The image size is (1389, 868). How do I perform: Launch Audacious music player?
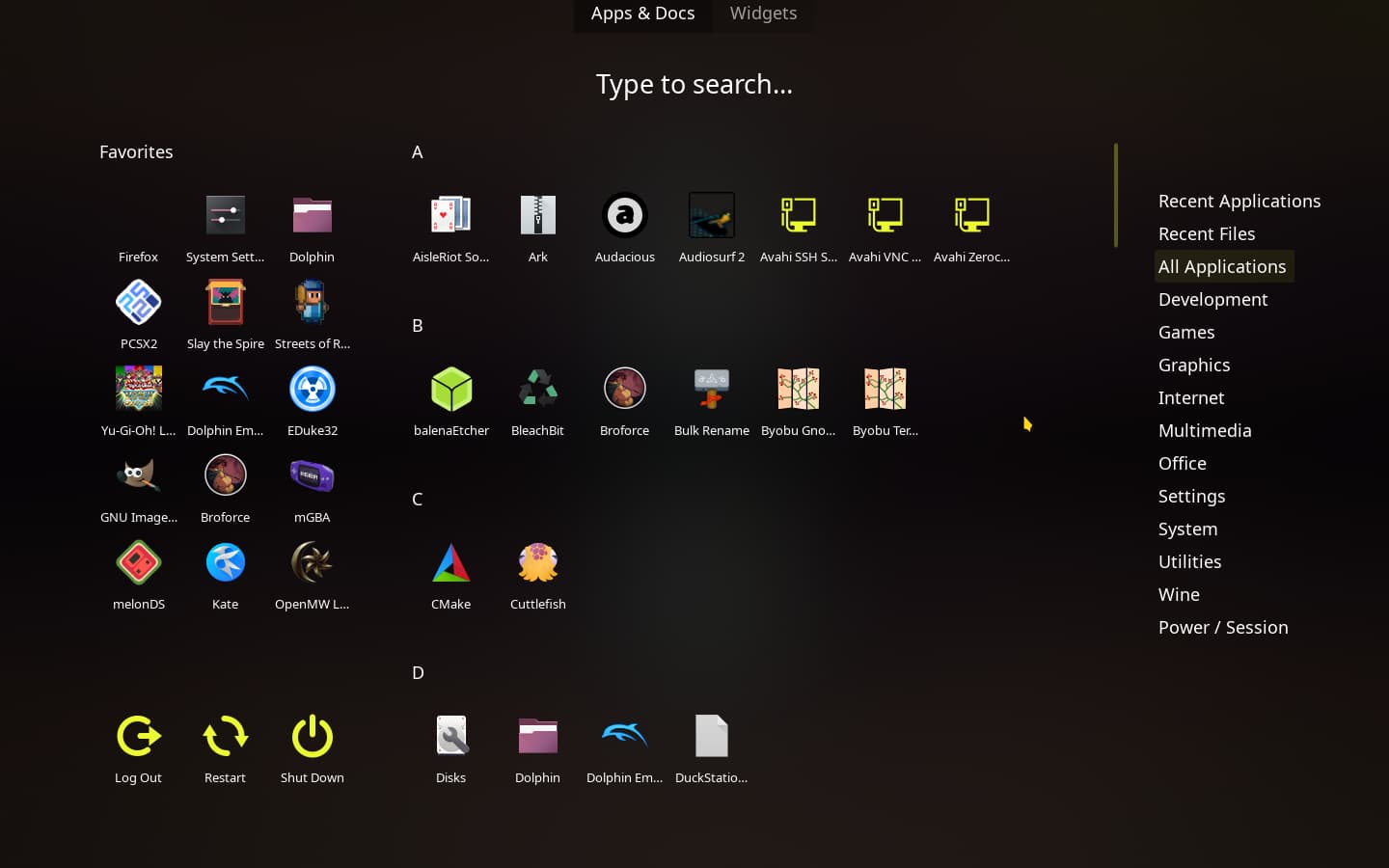coord(624,229)
